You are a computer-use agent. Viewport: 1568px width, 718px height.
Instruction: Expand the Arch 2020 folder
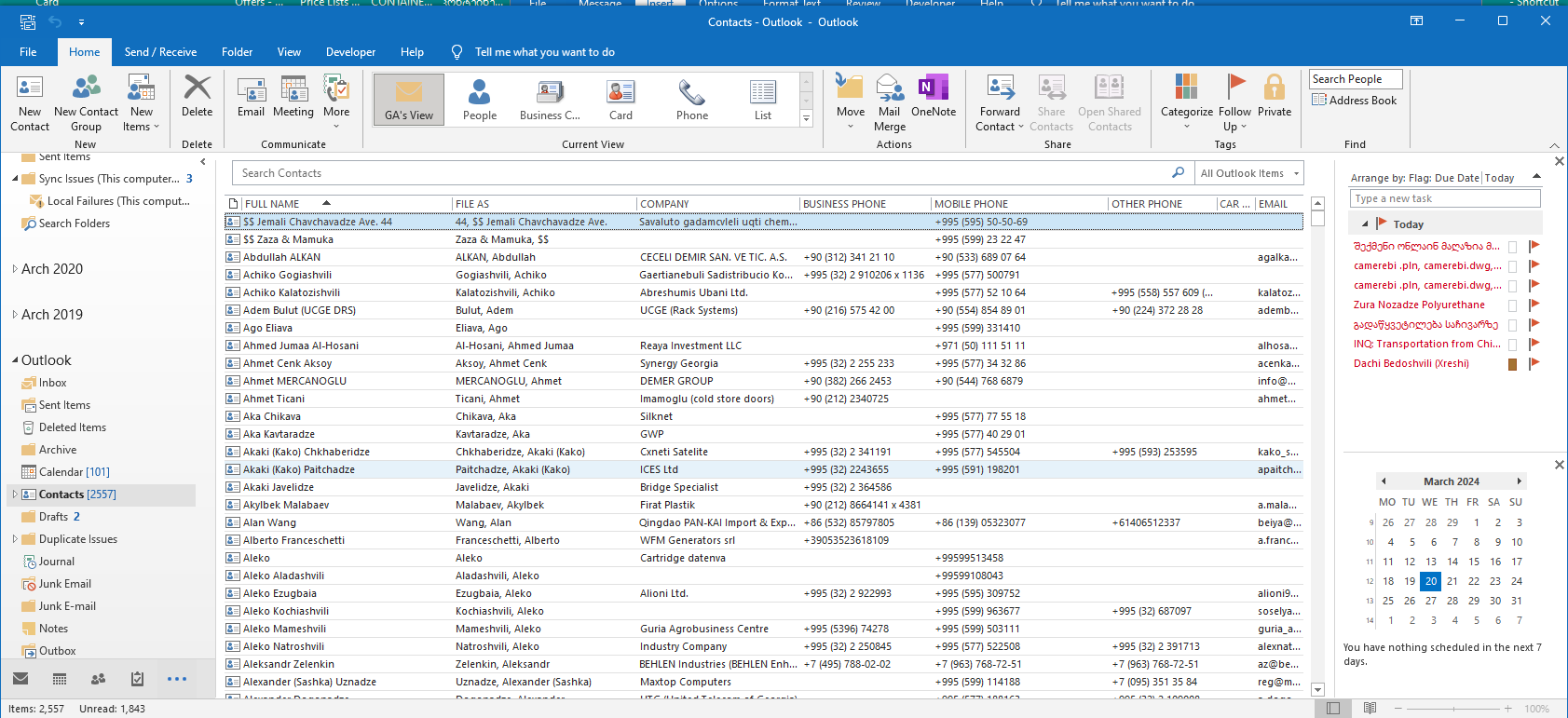[x=15, y=269]
